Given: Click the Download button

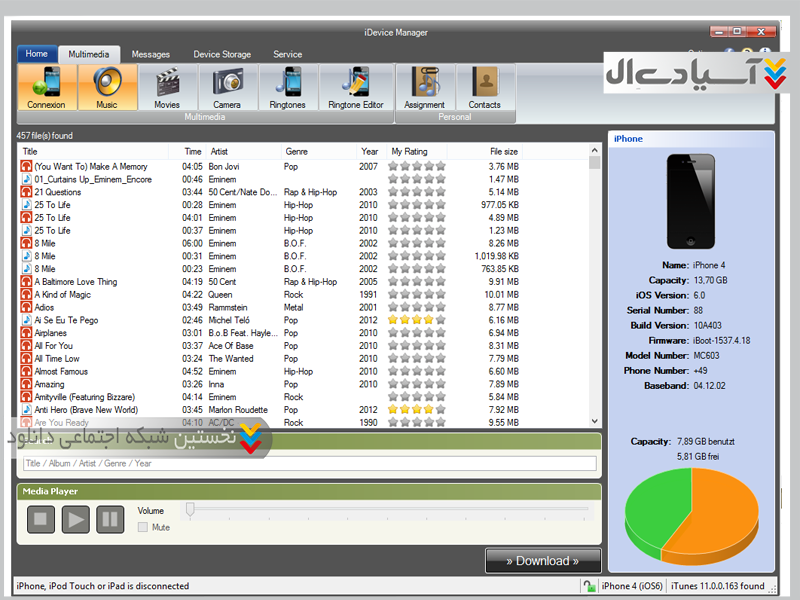Looking at the screenshot, I should (x=543, y=561).
